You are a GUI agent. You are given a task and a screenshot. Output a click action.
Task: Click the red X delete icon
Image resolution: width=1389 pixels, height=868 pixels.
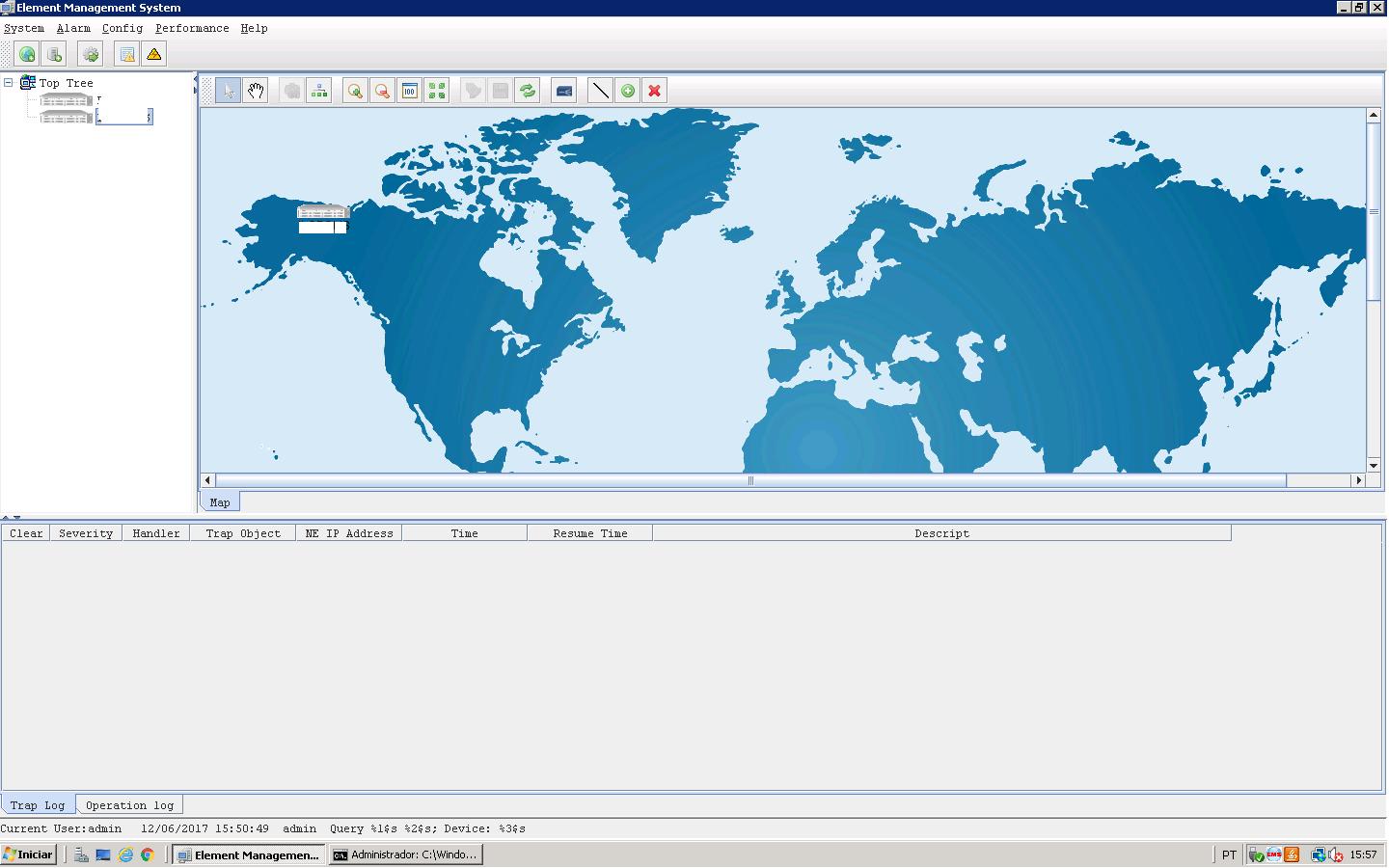pyautogui.click(x=655, y=91)
